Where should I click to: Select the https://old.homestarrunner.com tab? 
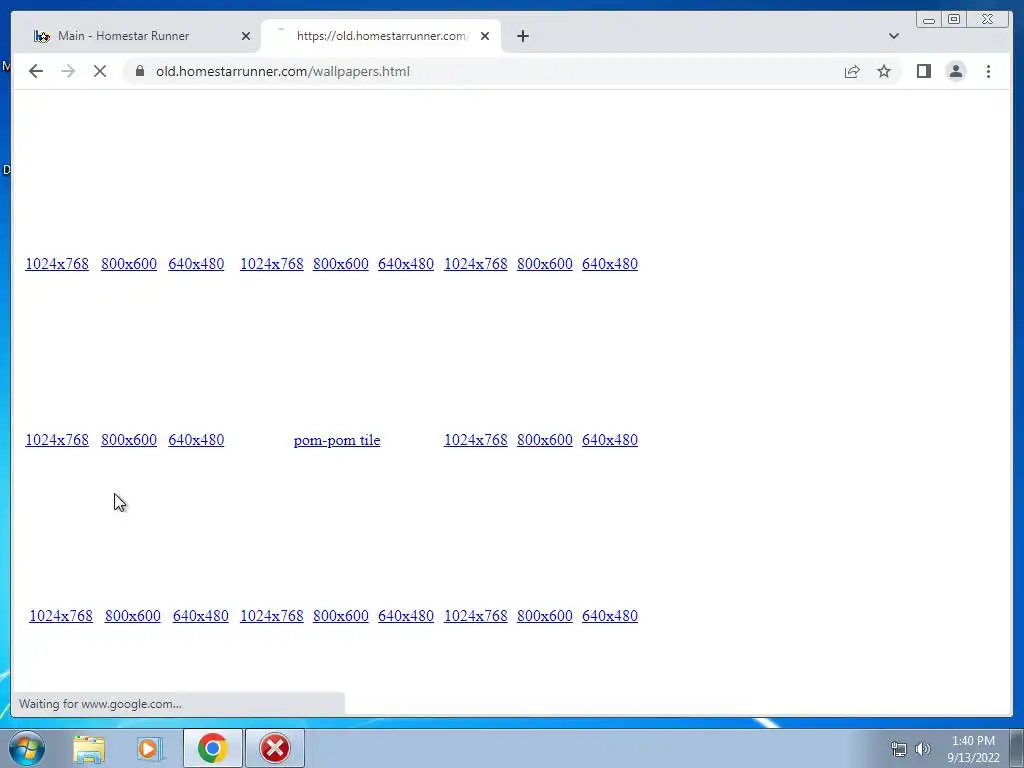coord(381,36)
